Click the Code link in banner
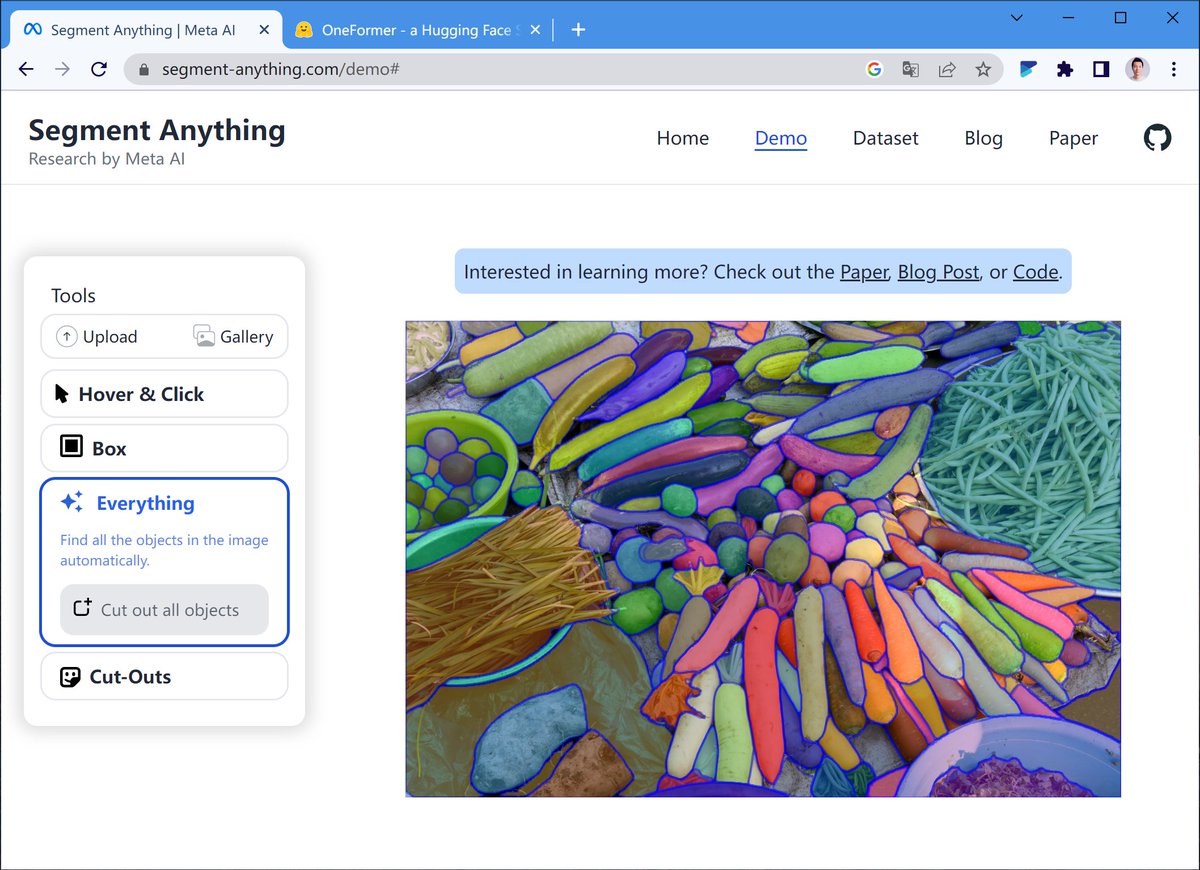This screenshot has height=870, width=1200. (x=1035, y=272)
